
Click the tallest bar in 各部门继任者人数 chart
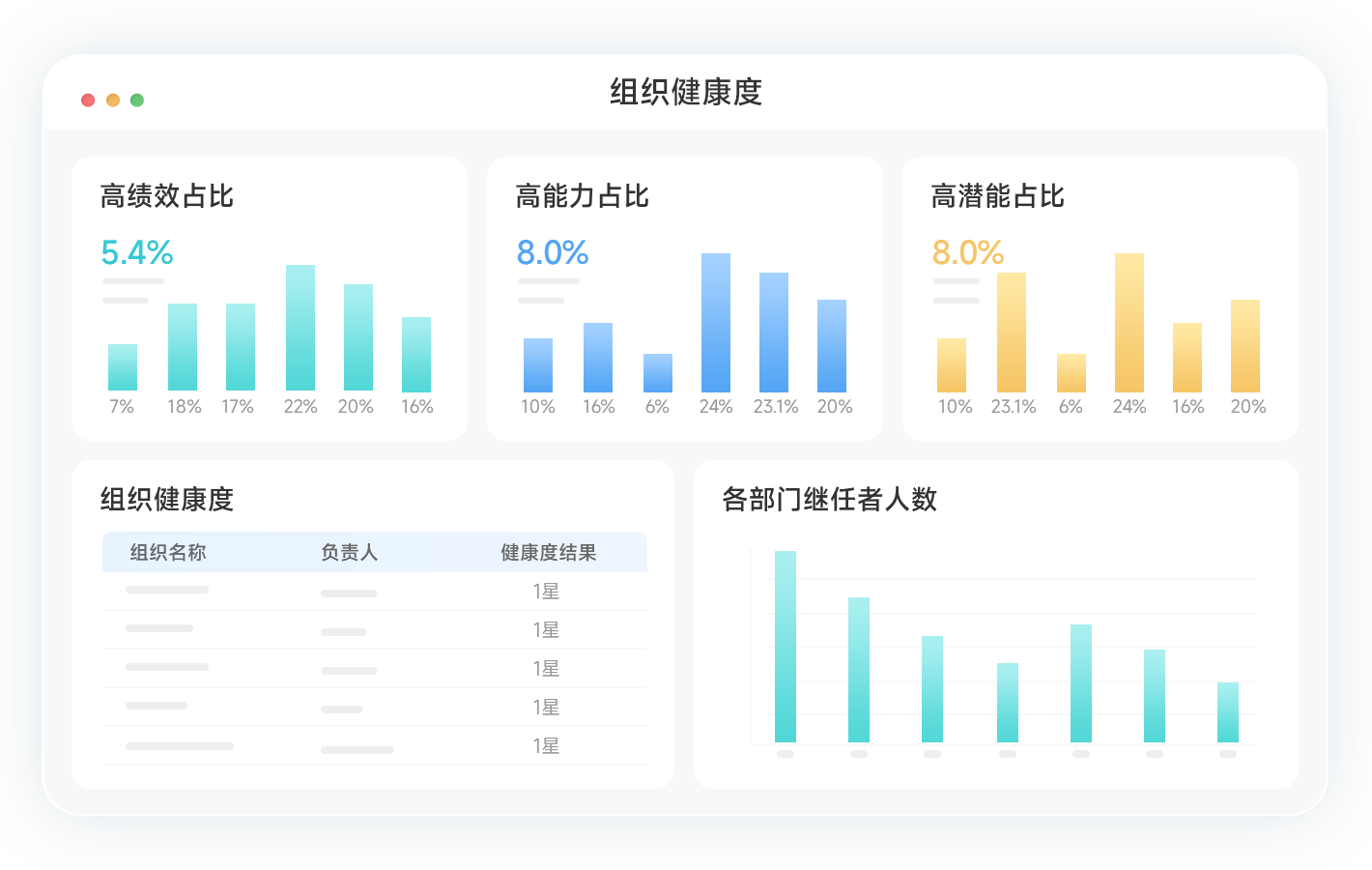[x=786, y=647]
